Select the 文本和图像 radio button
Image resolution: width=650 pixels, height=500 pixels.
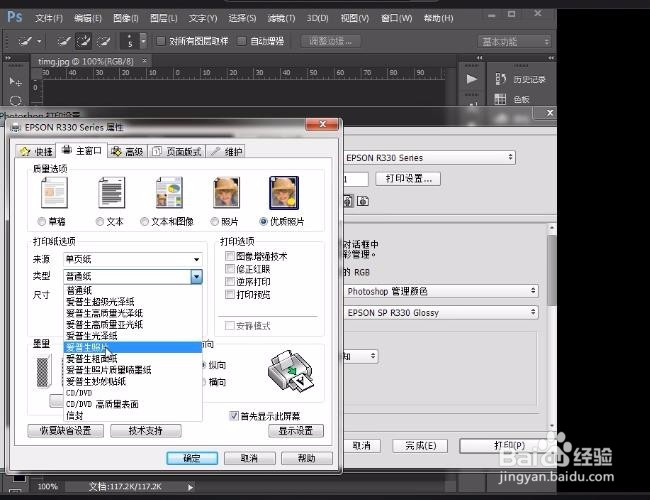pos(144,222)
